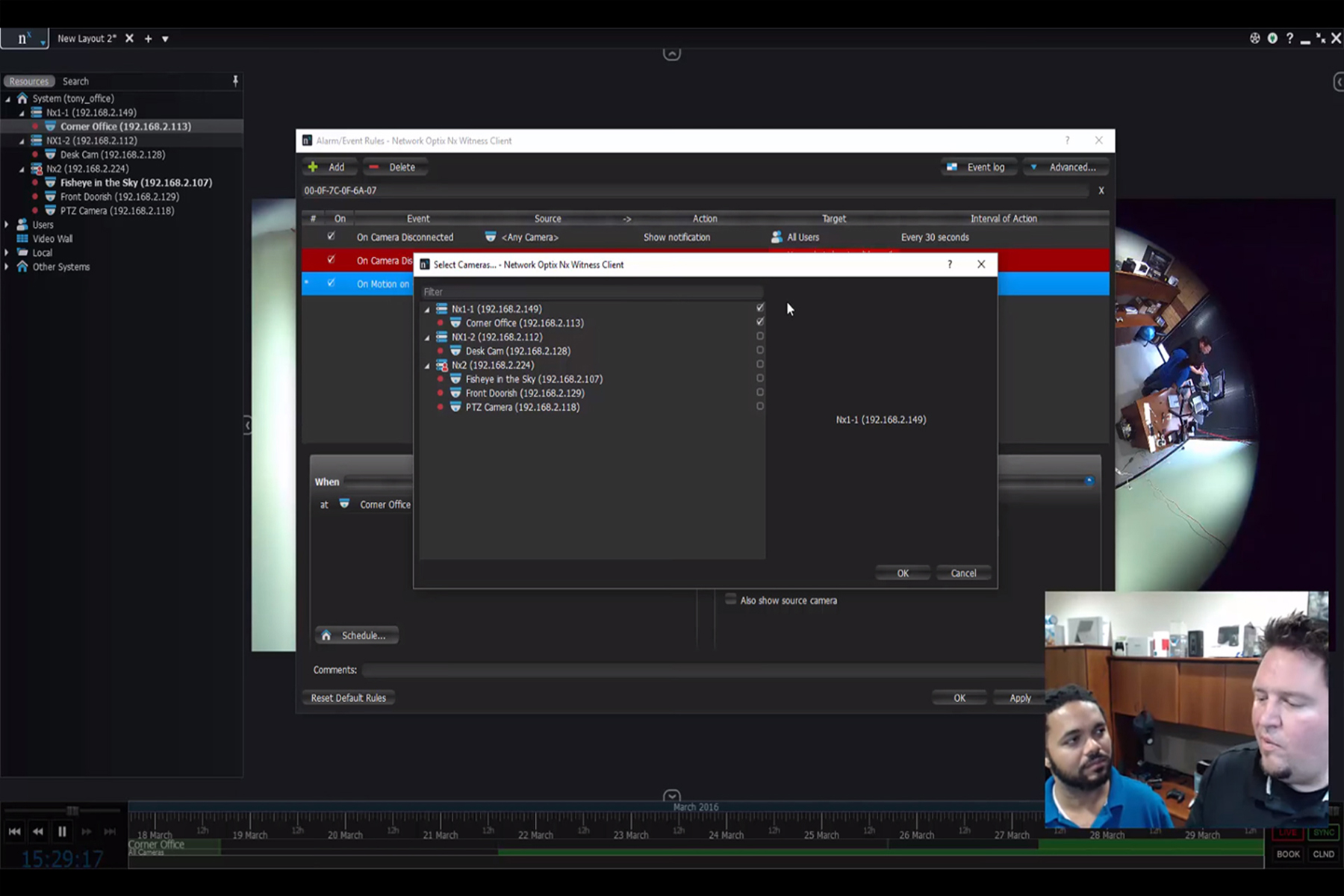Toggle On checkbox for Camera Disconnected rule

331,237
